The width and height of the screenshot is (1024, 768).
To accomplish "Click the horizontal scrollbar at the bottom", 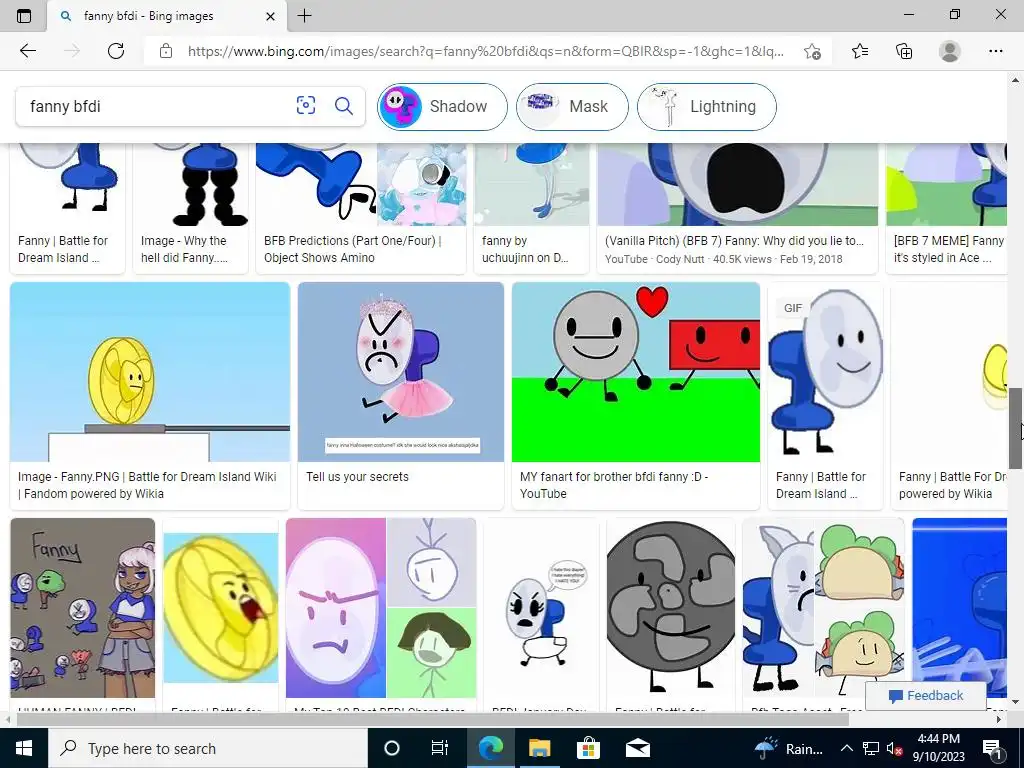I will [x=432, y=719].
